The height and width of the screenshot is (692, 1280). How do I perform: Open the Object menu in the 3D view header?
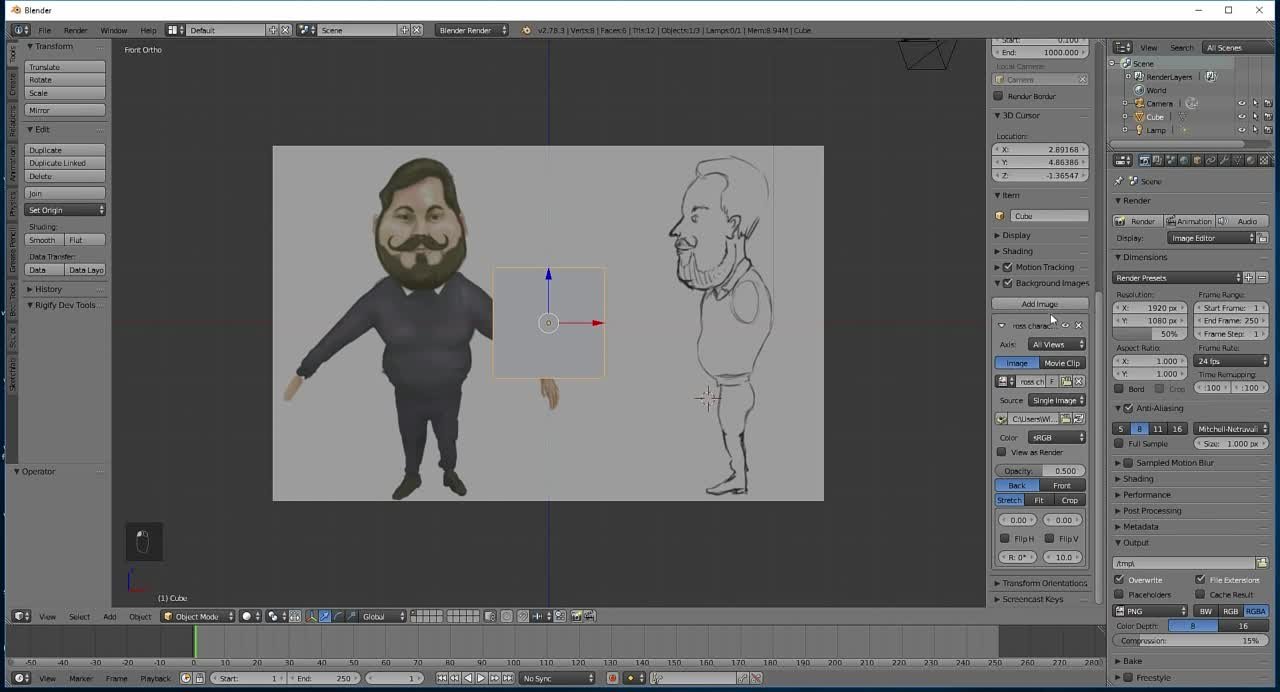(140, 616)
